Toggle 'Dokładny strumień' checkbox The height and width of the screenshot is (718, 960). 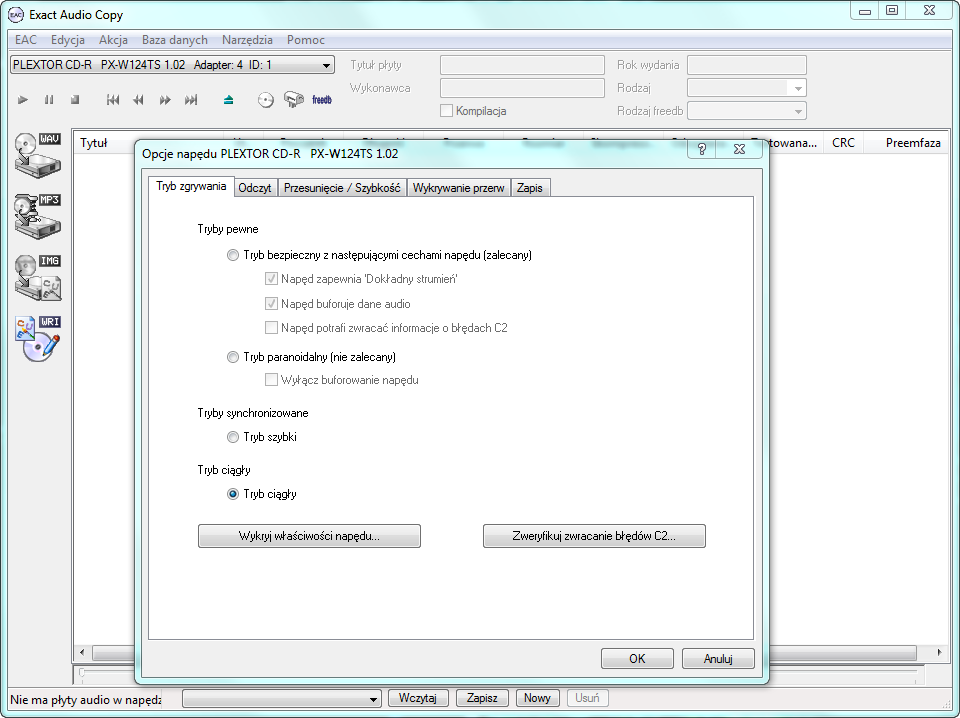pyautogui.click(x=271, y=279)
